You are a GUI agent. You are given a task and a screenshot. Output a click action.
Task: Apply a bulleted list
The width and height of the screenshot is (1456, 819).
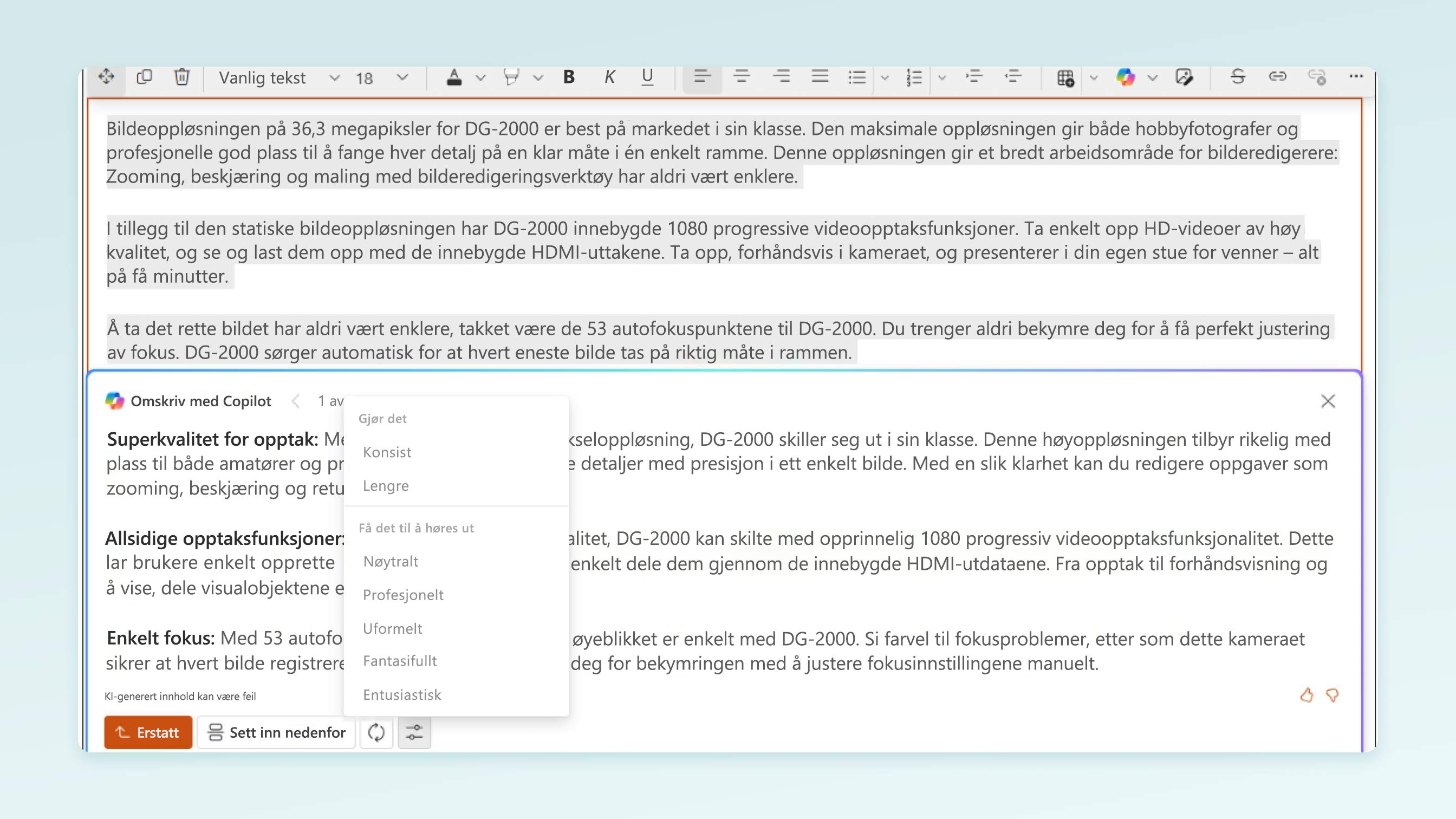pyautogui.click(x=857, y=77)
